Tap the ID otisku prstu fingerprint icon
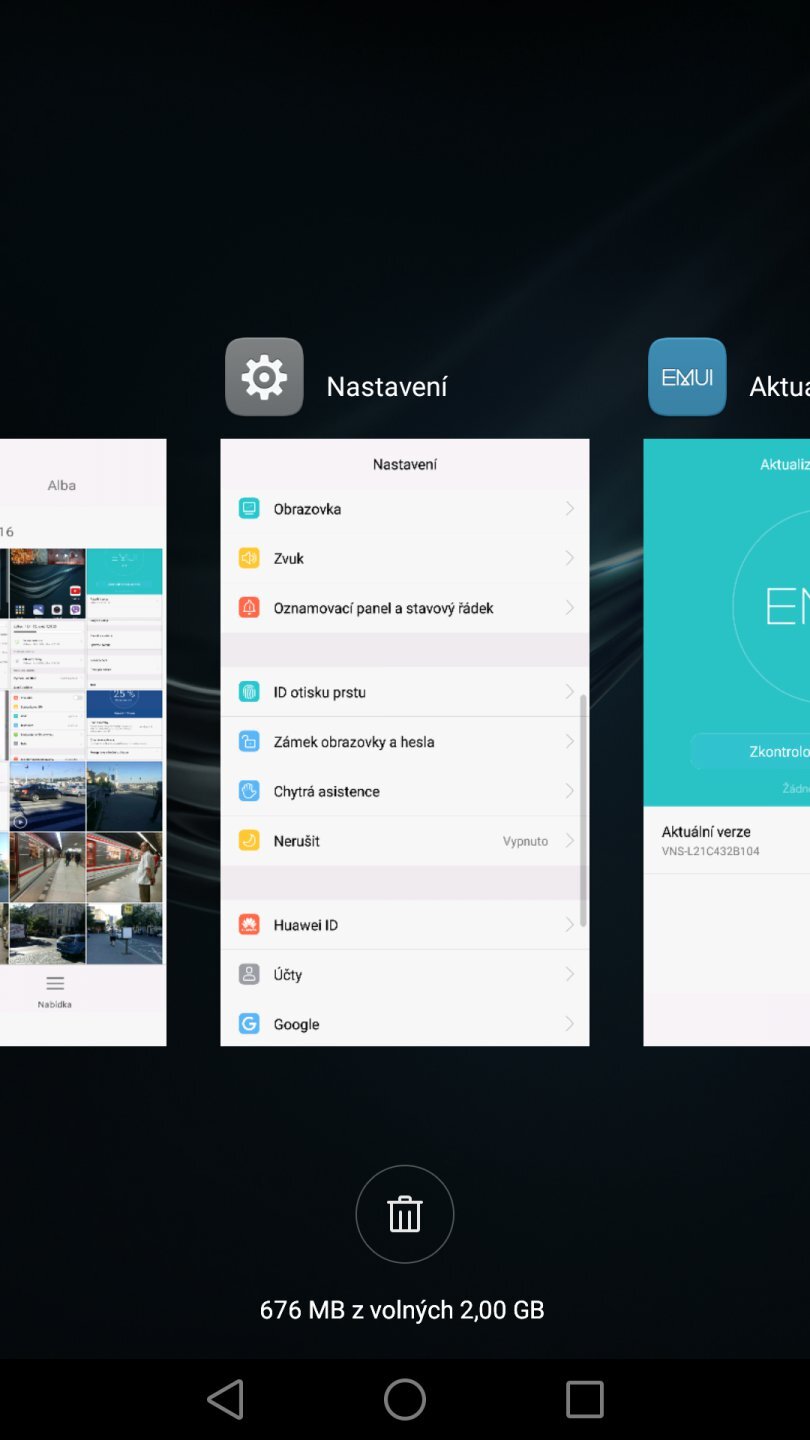Image resolution: width=810 pixels, height=1440 pixels. coord(249,692)
